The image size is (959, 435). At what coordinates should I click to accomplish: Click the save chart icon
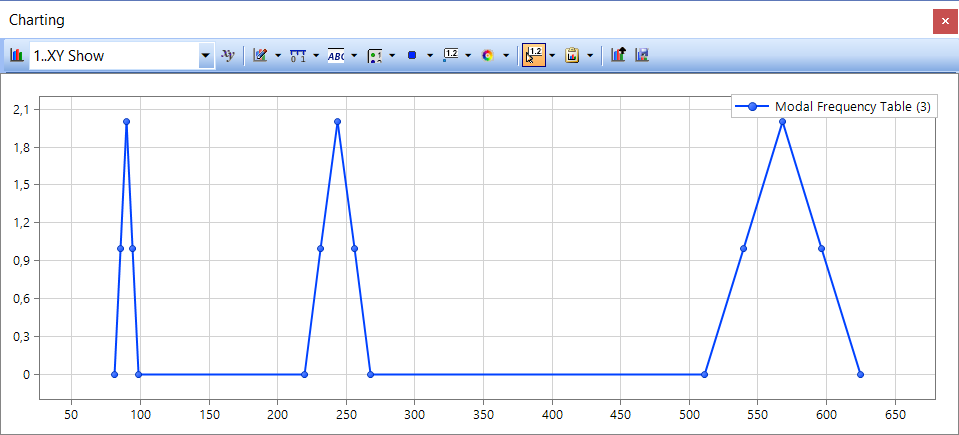pos(642,55)
